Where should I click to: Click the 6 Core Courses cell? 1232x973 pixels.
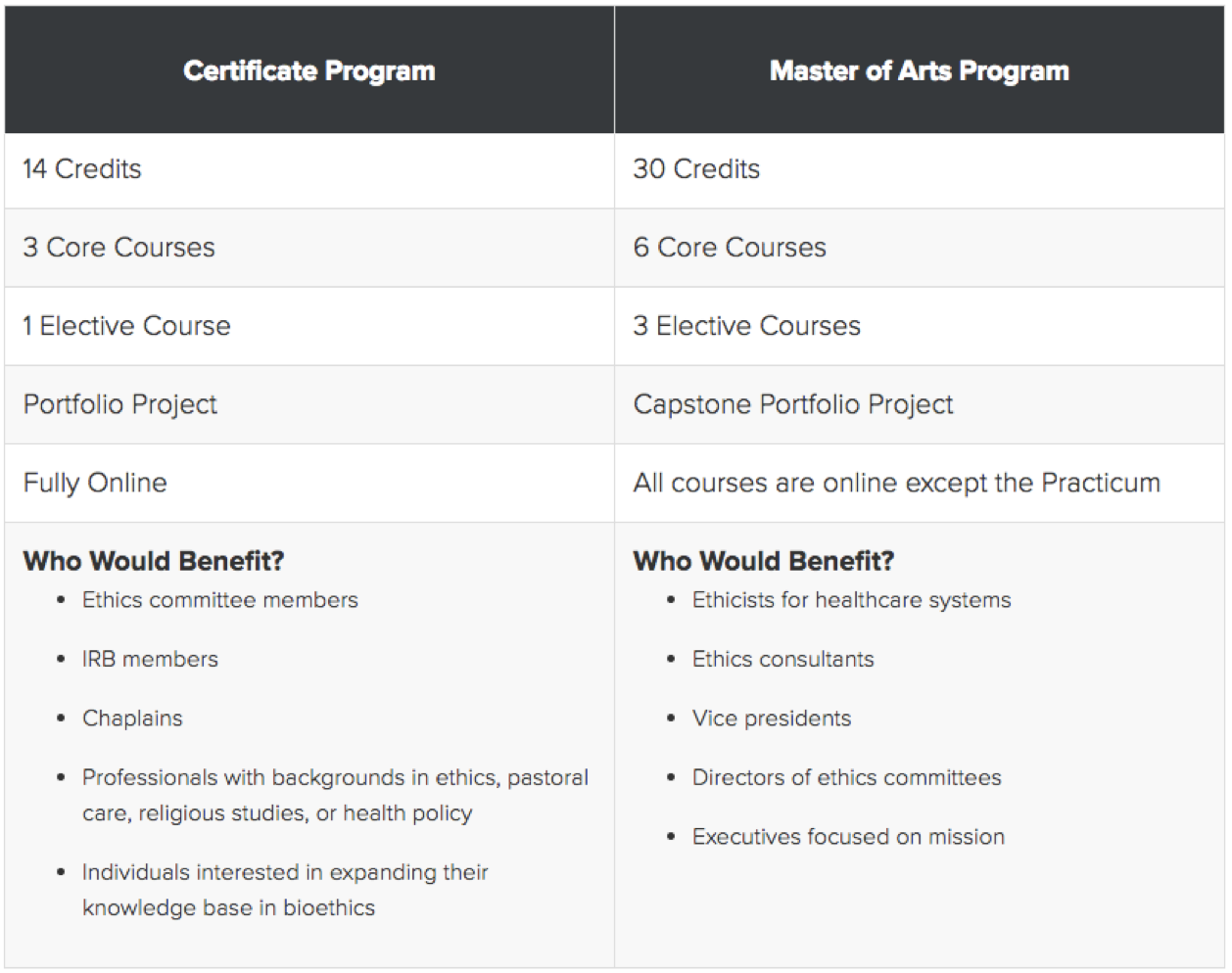(x=920, y=248)
